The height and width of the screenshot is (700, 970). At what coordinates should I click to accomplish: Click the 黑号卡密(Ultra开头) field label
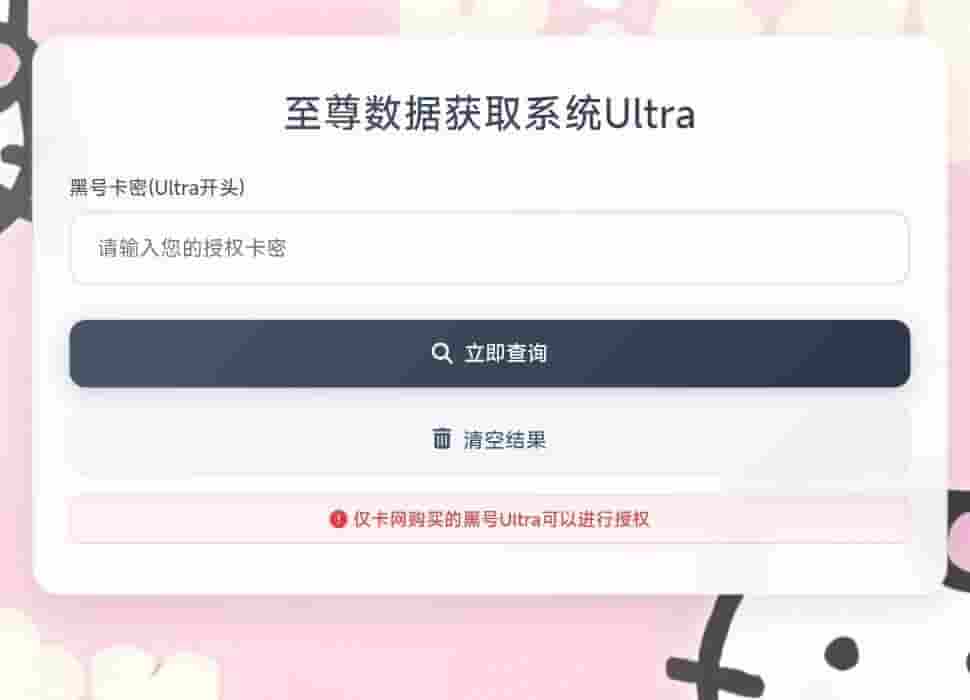157,187
